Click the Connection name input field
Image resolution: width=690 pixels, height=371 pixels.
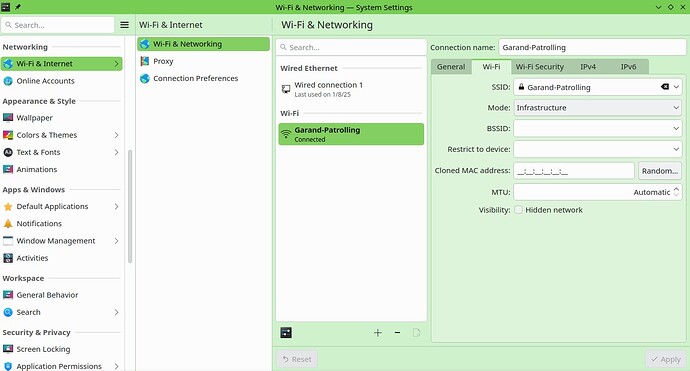click(x=592, y=47)
